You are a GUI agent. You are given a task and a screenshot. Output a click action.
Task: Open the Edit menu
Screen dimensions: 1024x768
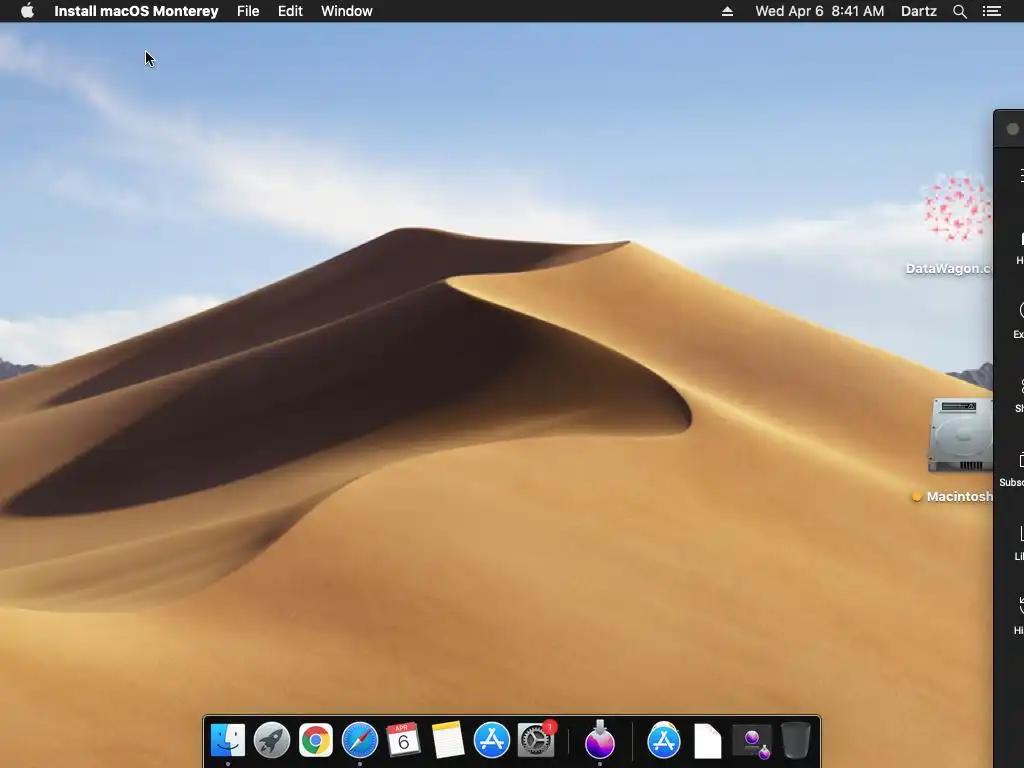coord(290,11)
